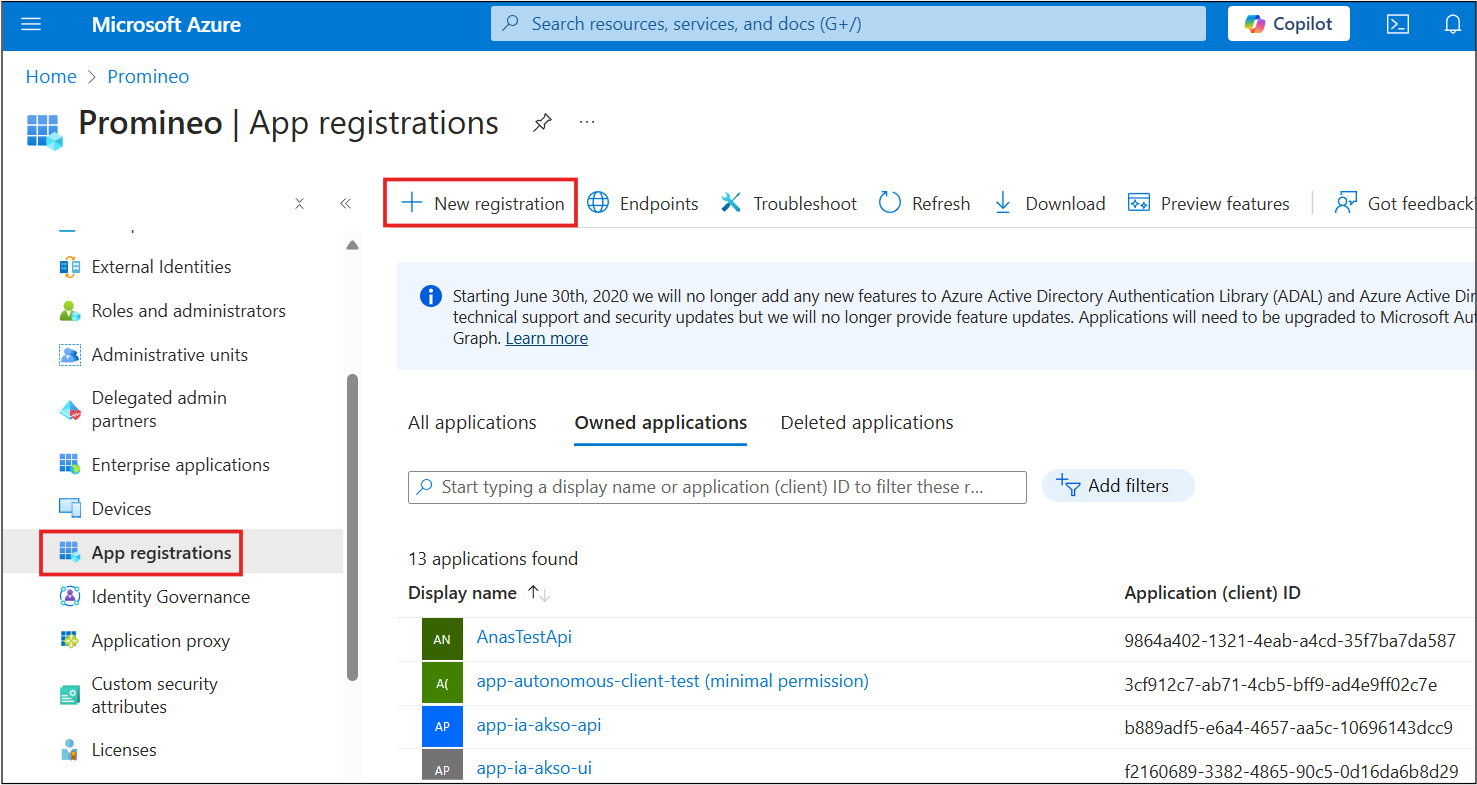Click the Administrative units icon
1477x785 pixels.
point(69,355)
